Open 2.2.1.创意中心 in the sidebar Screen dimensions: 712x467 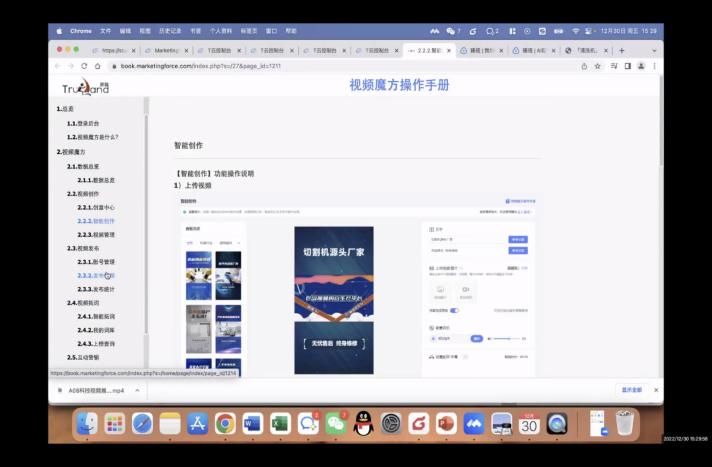95,207
